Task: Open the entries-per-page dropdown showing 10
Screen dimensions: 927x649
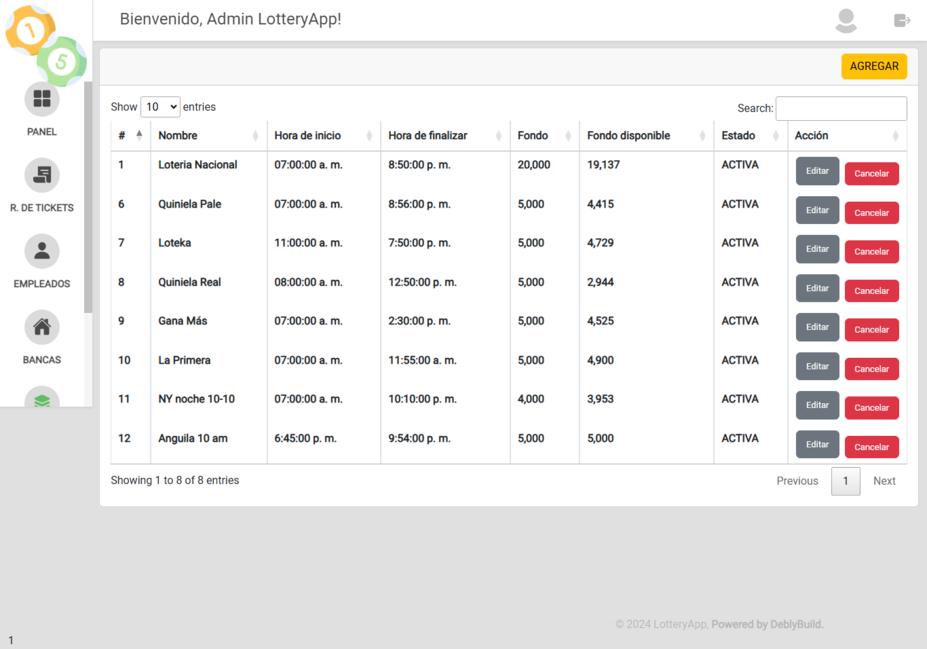Action: 160,106
